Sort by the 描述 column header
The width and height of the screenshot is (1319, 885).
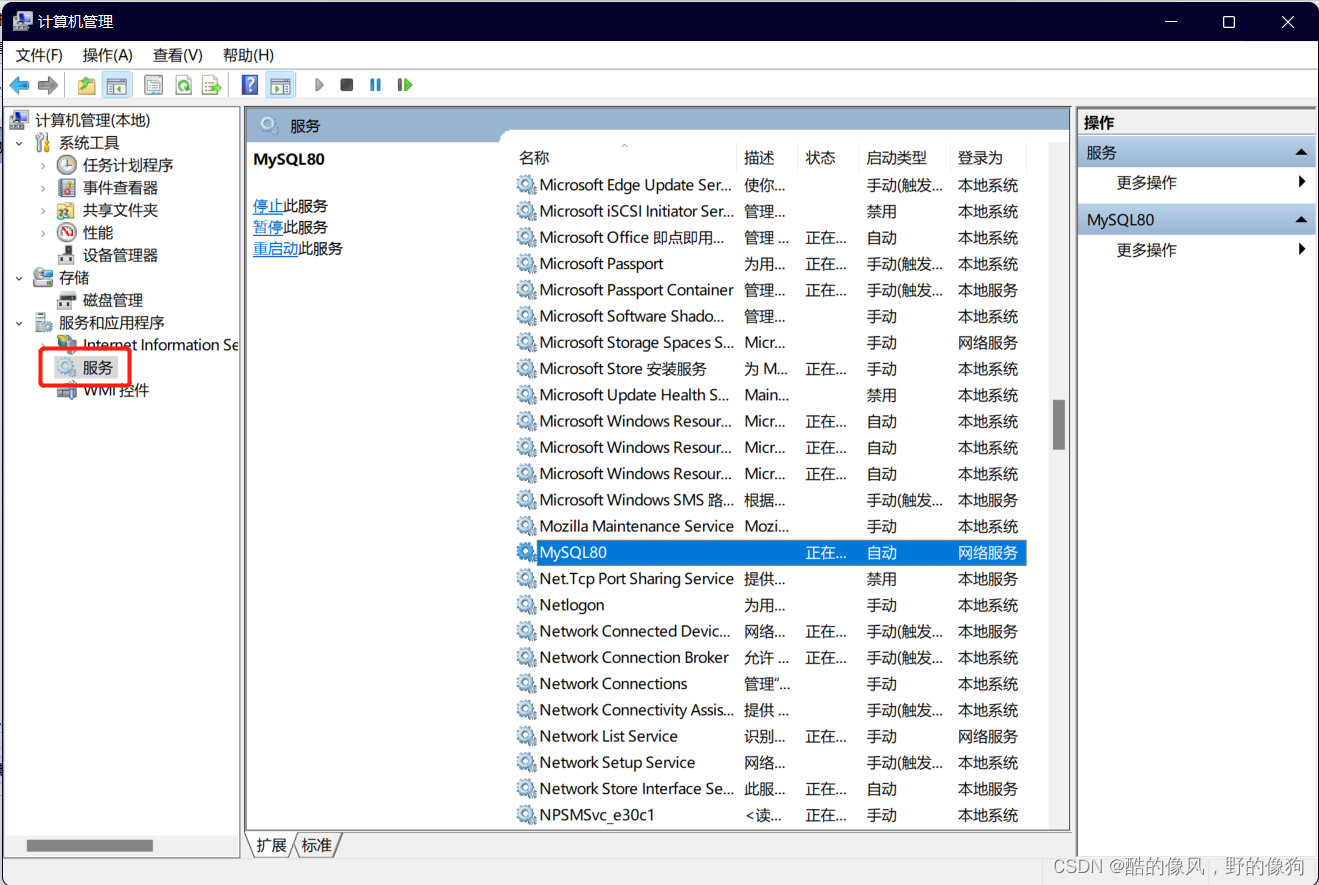pyautogui.click(x=768, y=158)
